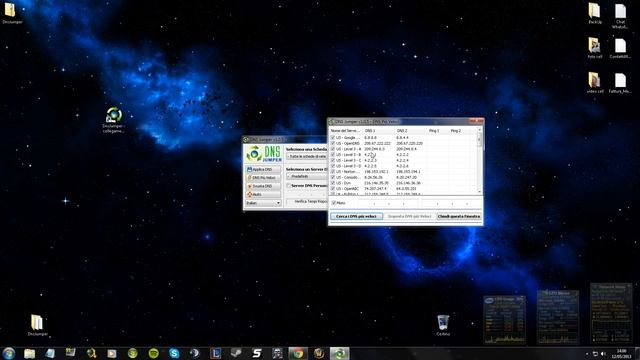Open the DnsJumper folder at bottom-left of desktop
640x360 pixels.
point(37,325)
